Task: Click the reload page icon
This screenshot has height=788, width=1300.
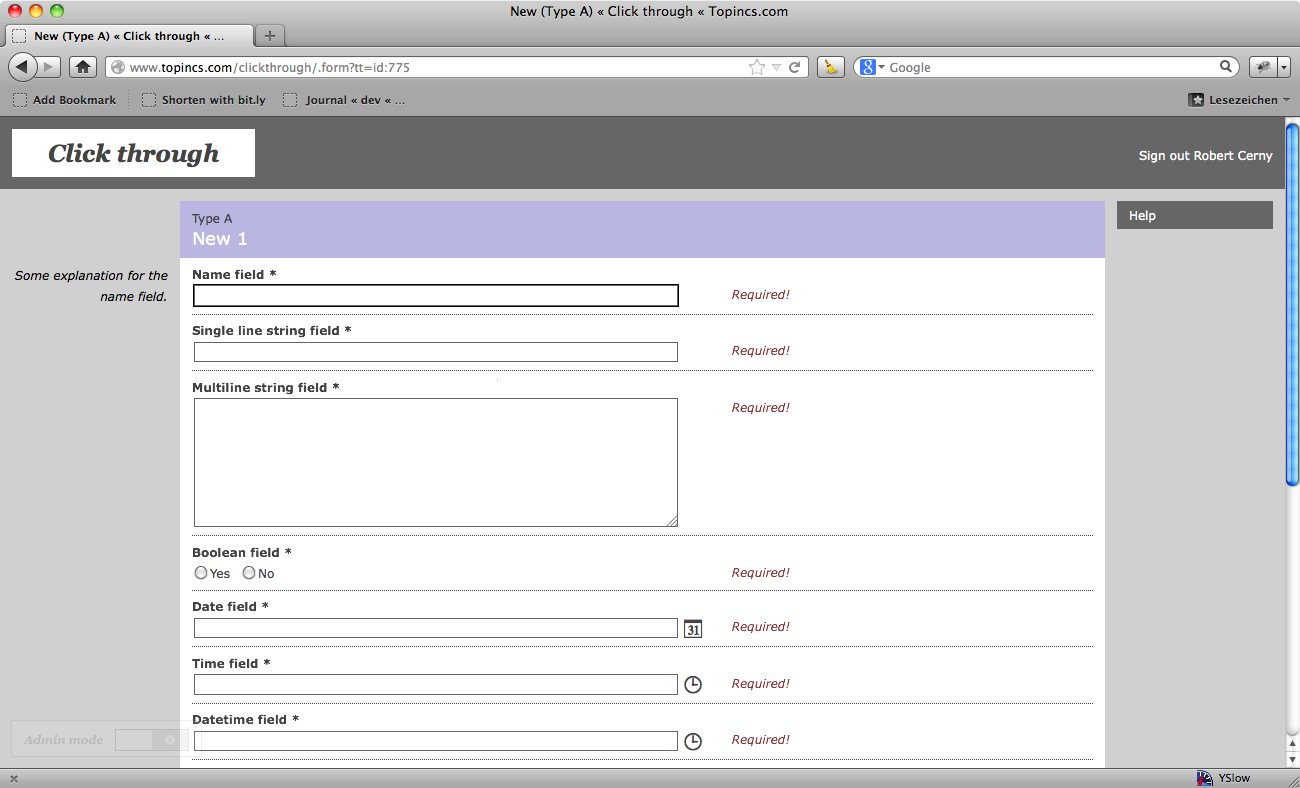Action: pos(795,67)
